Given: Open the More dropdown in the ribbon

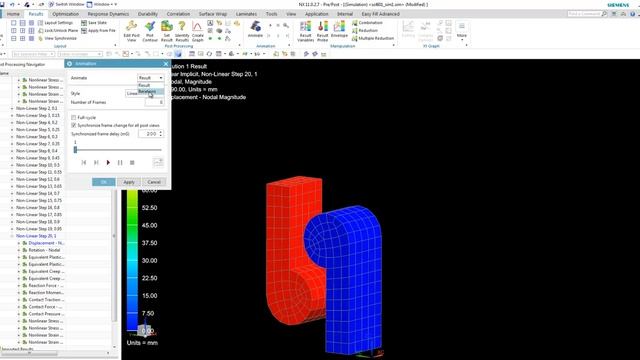Looking at the screenshot, I should click(462, 30).
